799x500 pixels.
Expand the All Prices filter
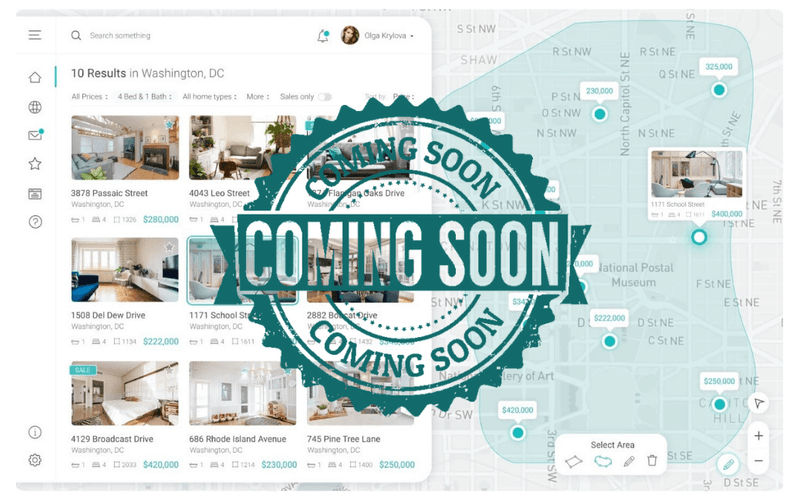click(x=90, y=96)
